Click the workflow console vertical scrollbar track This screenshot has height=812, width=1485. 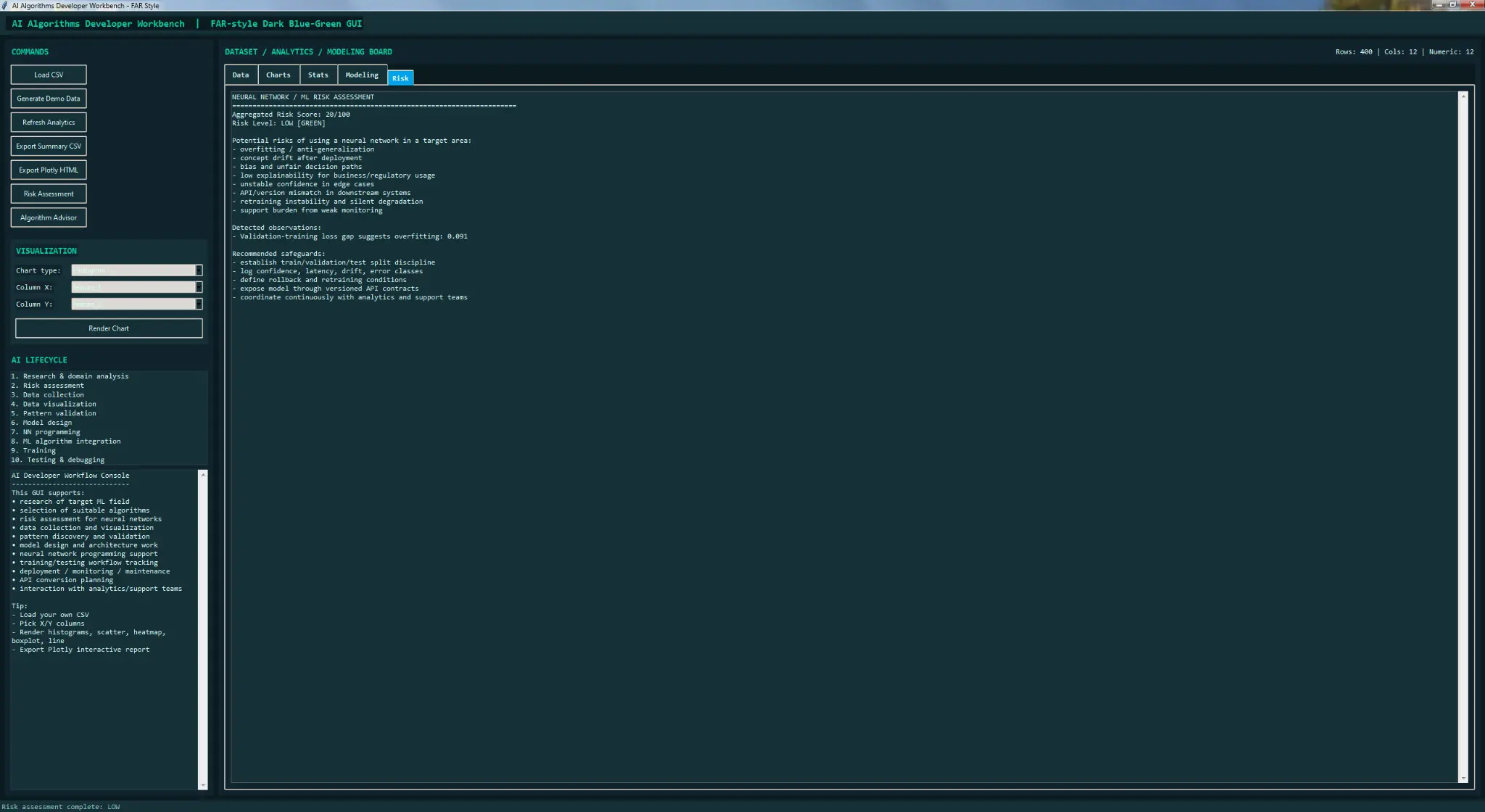pyautogui.click(x=203, y=629)
